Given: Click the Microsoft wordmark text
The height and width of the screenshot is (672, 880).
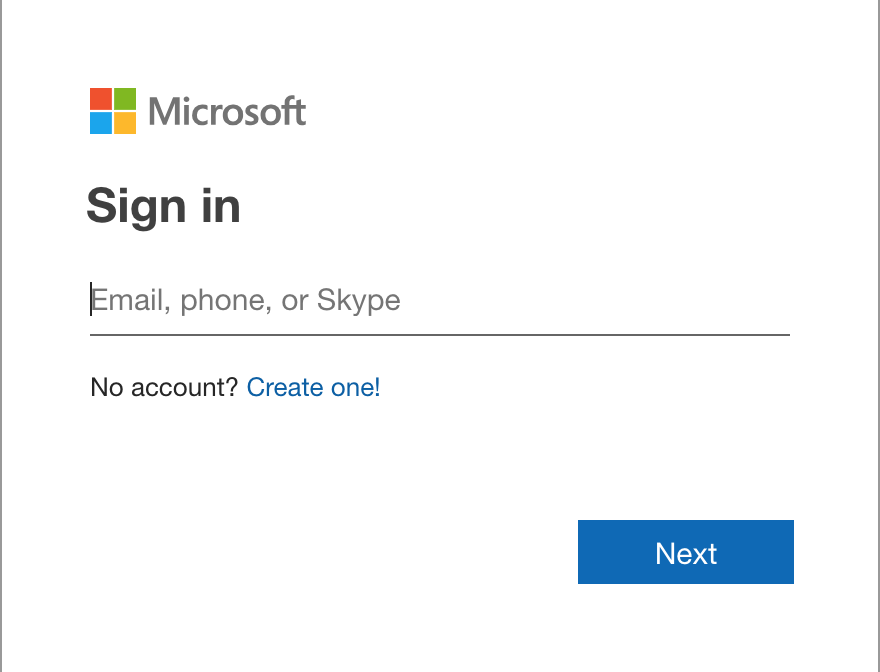Looking at the screenshot, I should coord(227,111).
